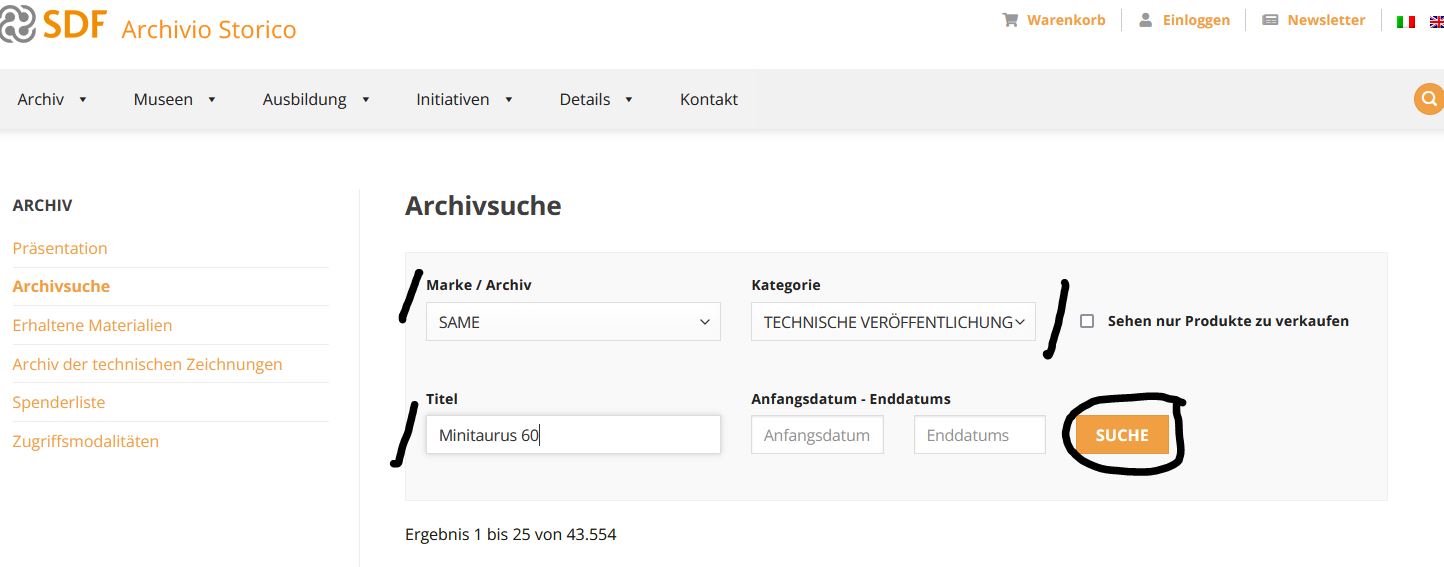Click the Enddatums date field

tap(979, 435)
